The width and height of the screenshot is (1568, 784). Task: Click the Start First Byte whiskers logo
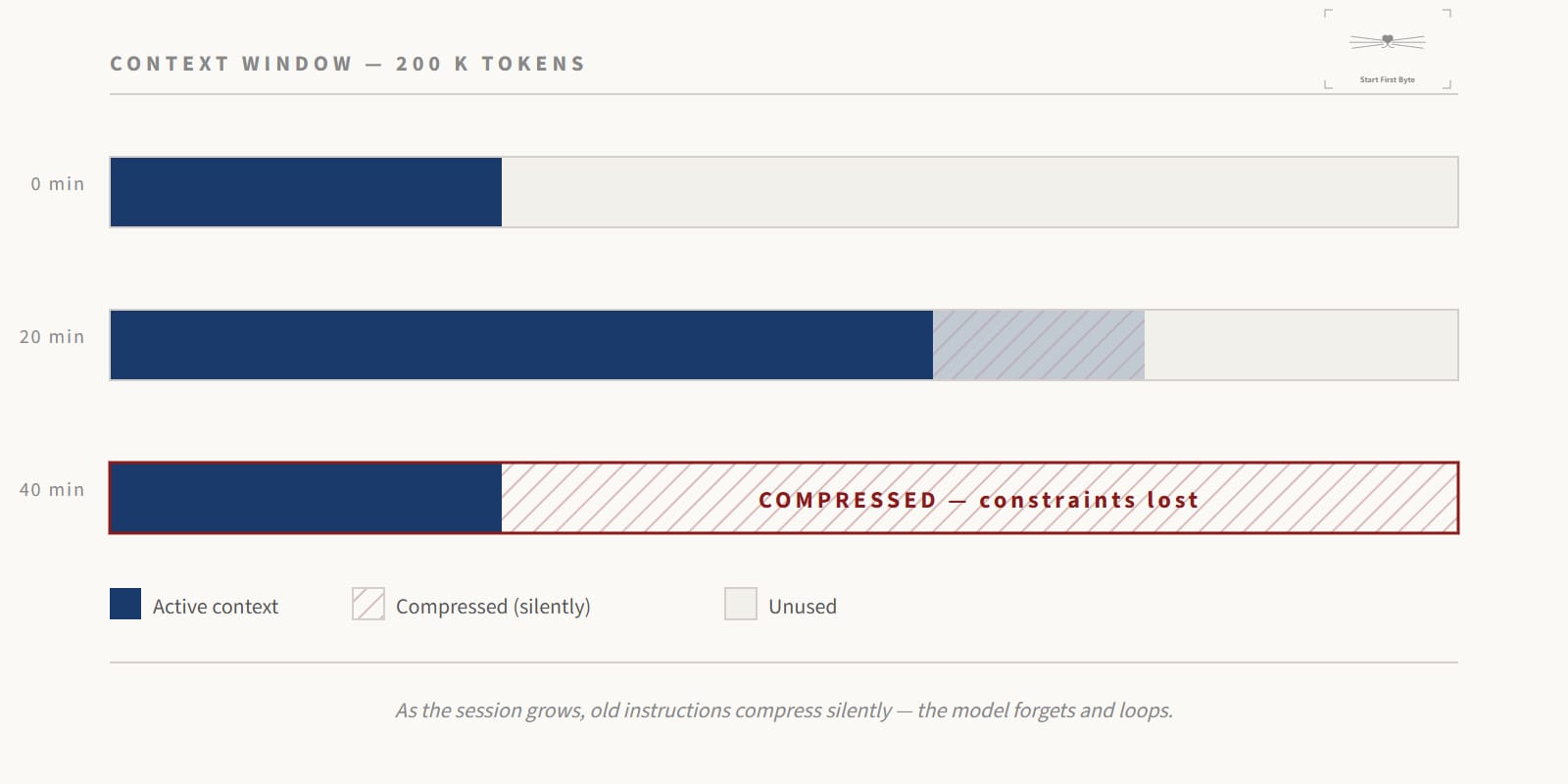[x=1387, y=41]
